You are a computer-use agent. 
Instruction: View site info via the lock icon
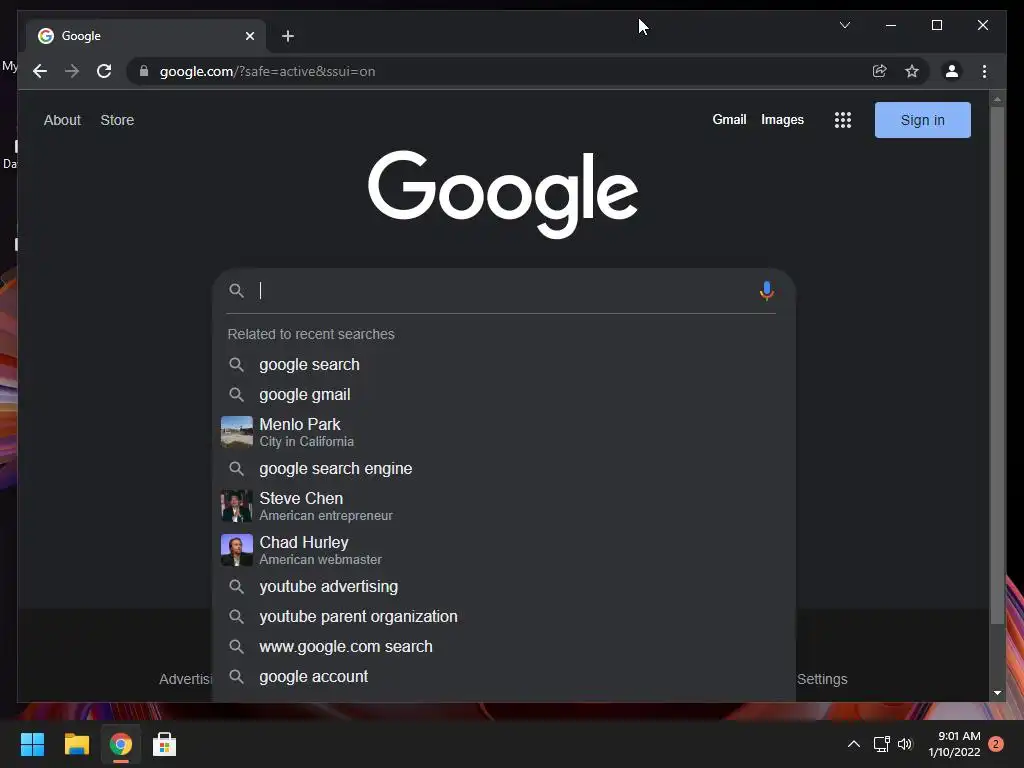[x=144, y=71]
